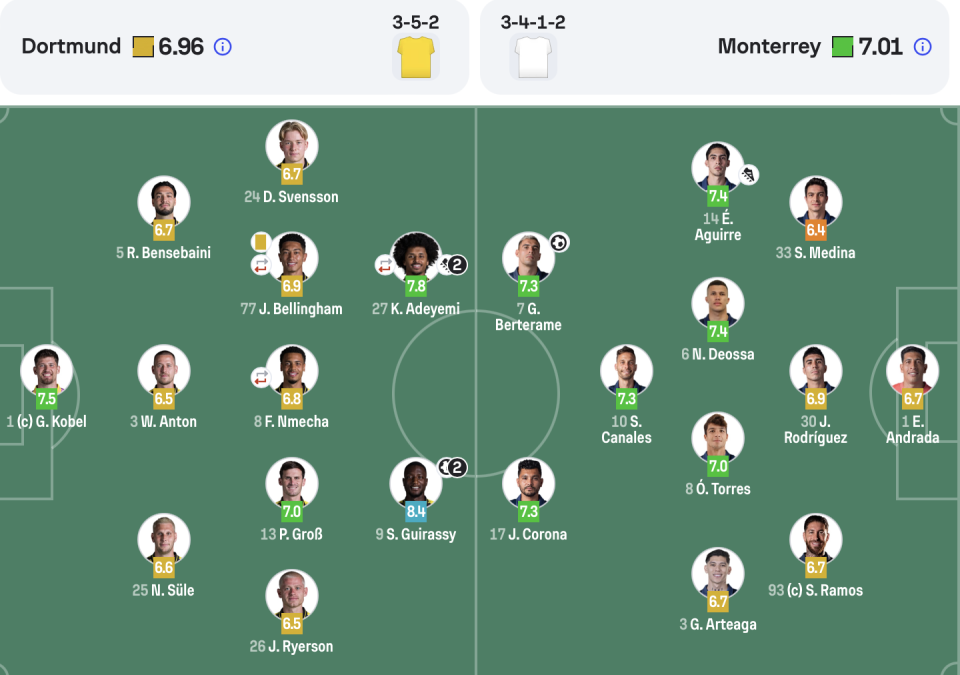960x675 pixels.
Task: Click F. Nmecha's substitution icon
Action: (261, 378)
